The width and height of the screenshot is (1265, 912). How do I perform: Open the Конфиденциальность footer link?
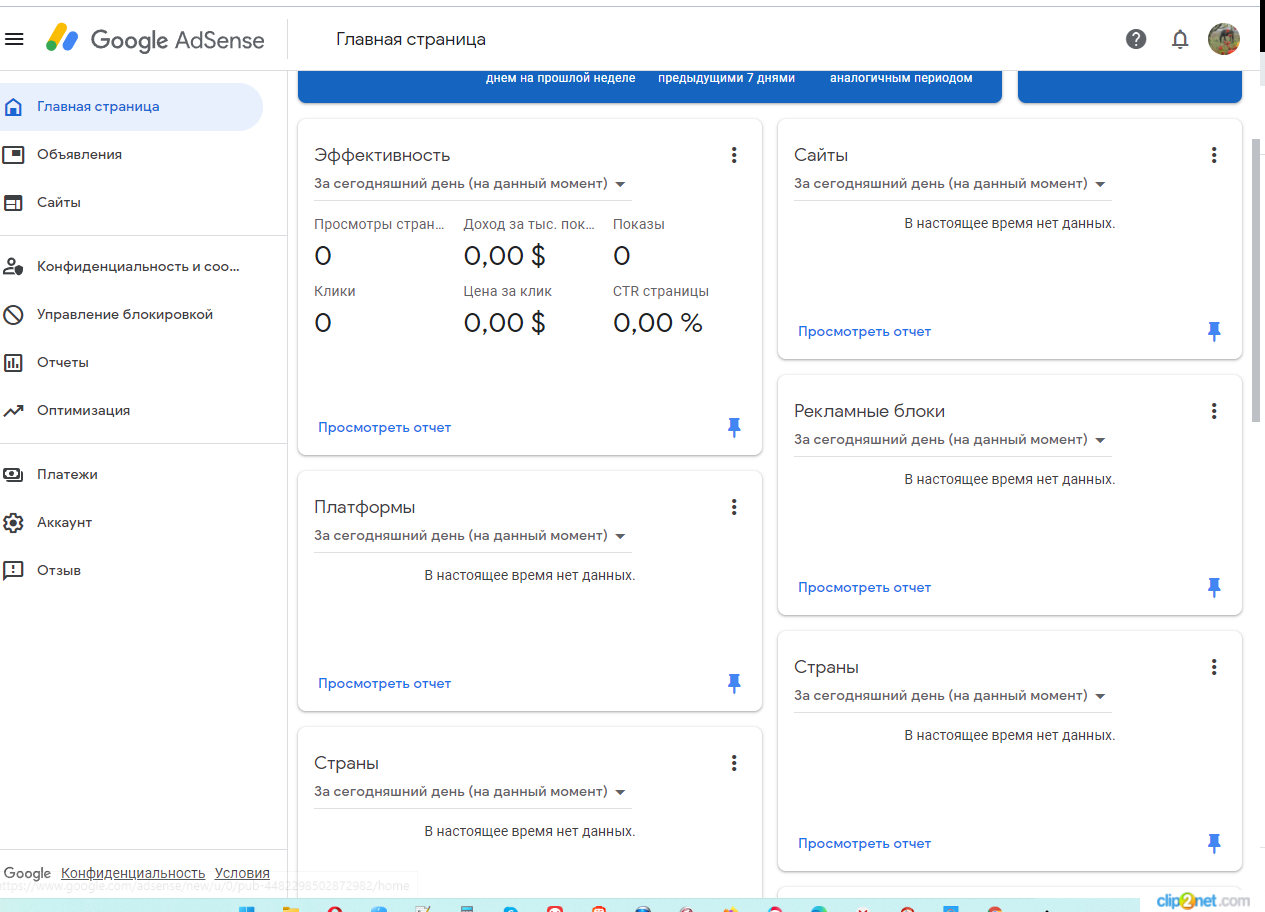[133, 873]
